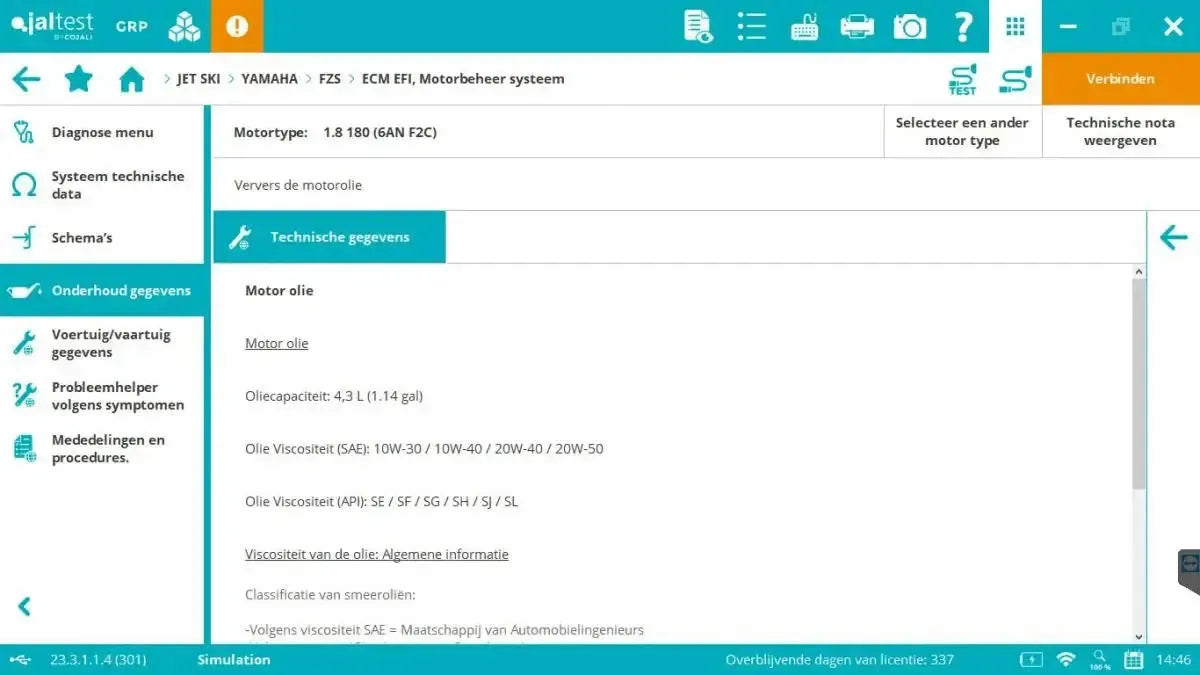
Task: Open the help question mark
Action: pyautogui.click(x=962, y=27)
